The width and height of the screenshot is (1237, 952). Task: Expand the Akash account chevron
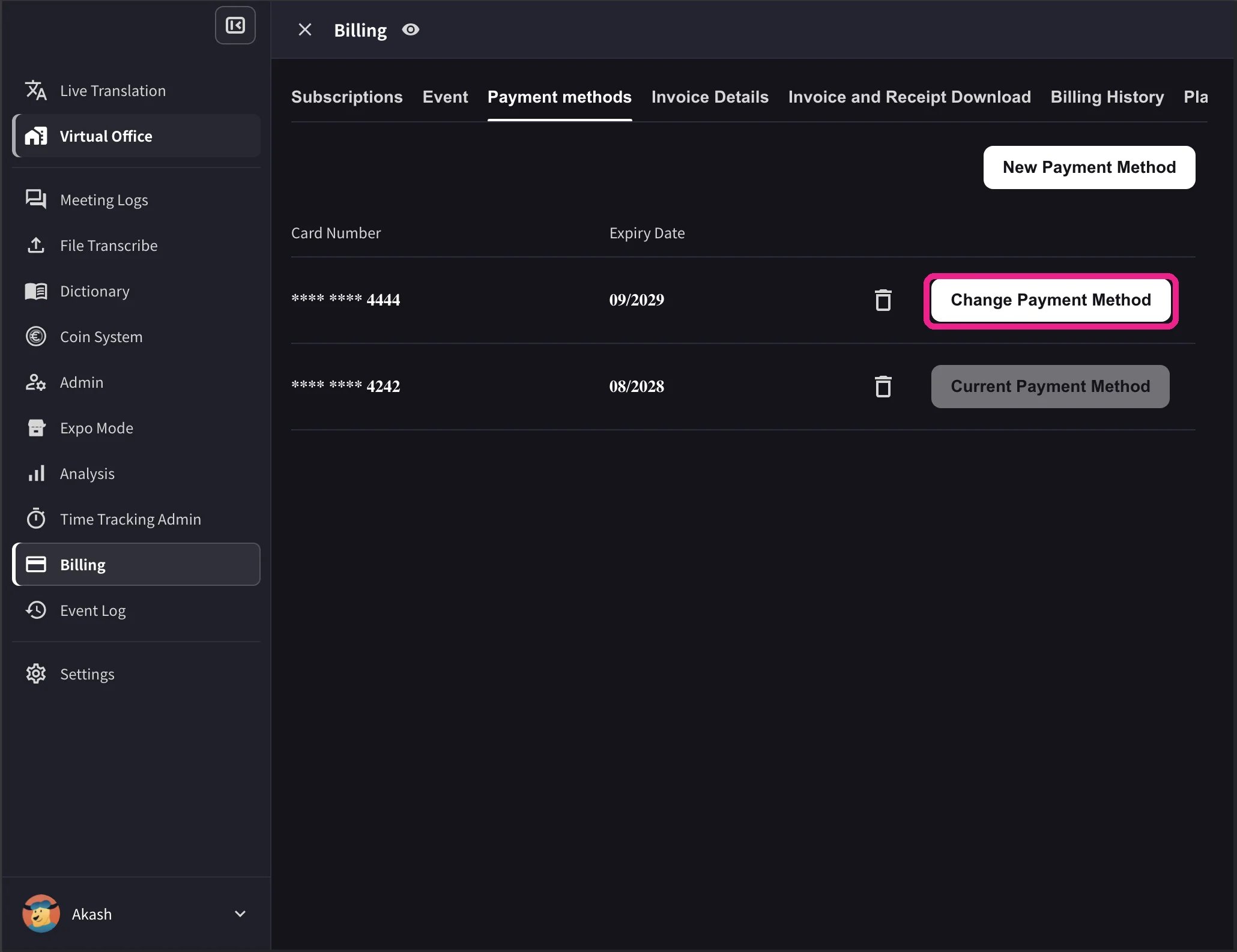[240, 914]
